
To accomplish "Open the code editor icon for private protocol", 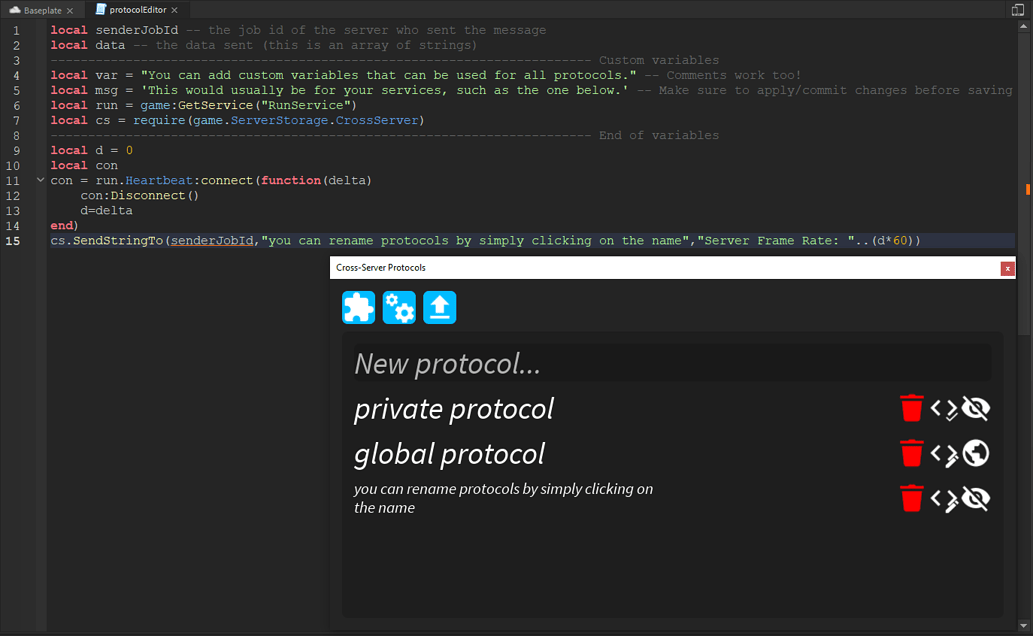I will tap(944, 408).
